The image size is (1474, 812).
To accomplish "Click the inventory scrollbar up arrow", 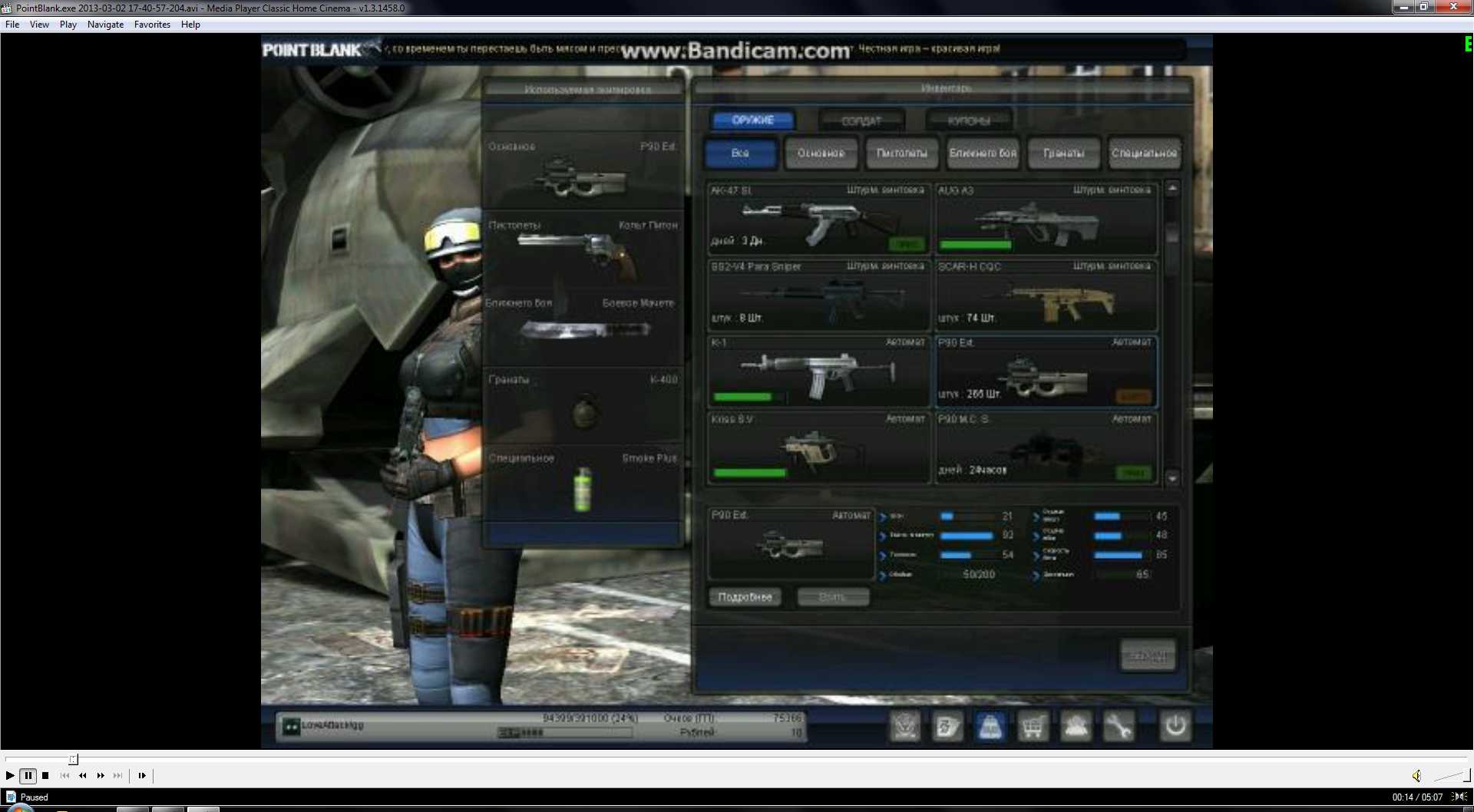I will (1172, 188).
